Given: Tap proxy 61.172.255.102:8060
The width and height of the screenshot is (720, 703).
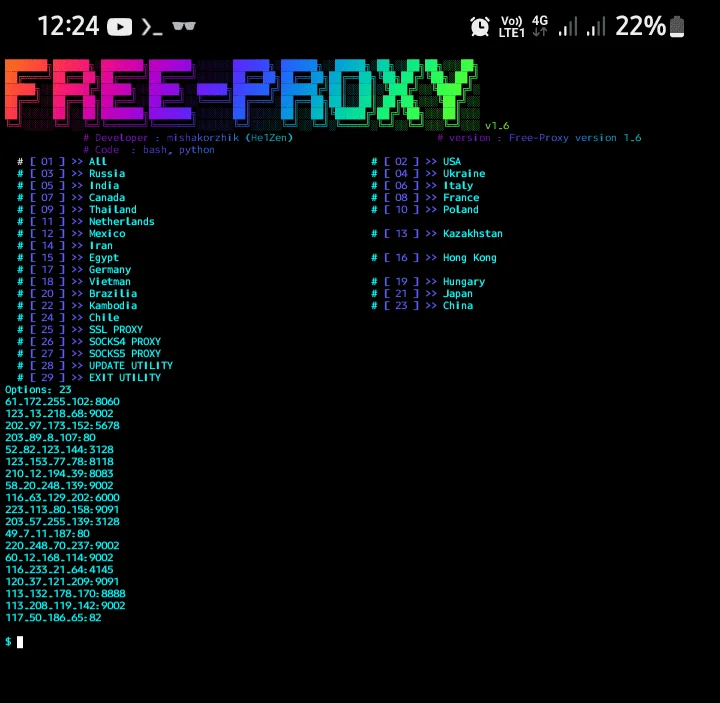Looking at the screenshot, I should [62, 401].
